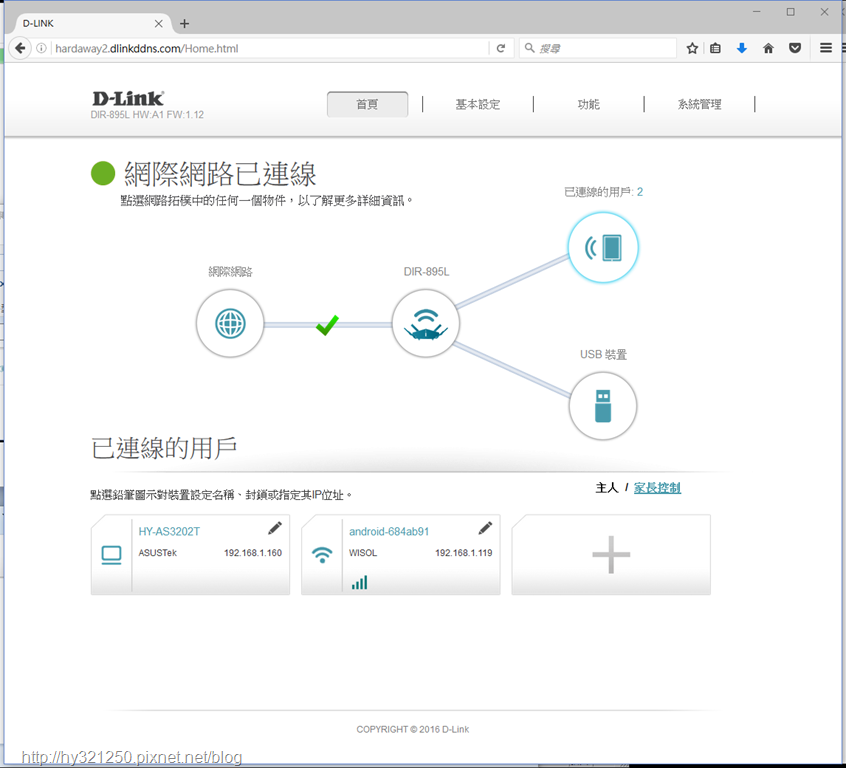Image resolution: width=846 pixels, height=768 pixels.
Task: Select the DIR-895L router icon
Action: click(x=426, y=324)
